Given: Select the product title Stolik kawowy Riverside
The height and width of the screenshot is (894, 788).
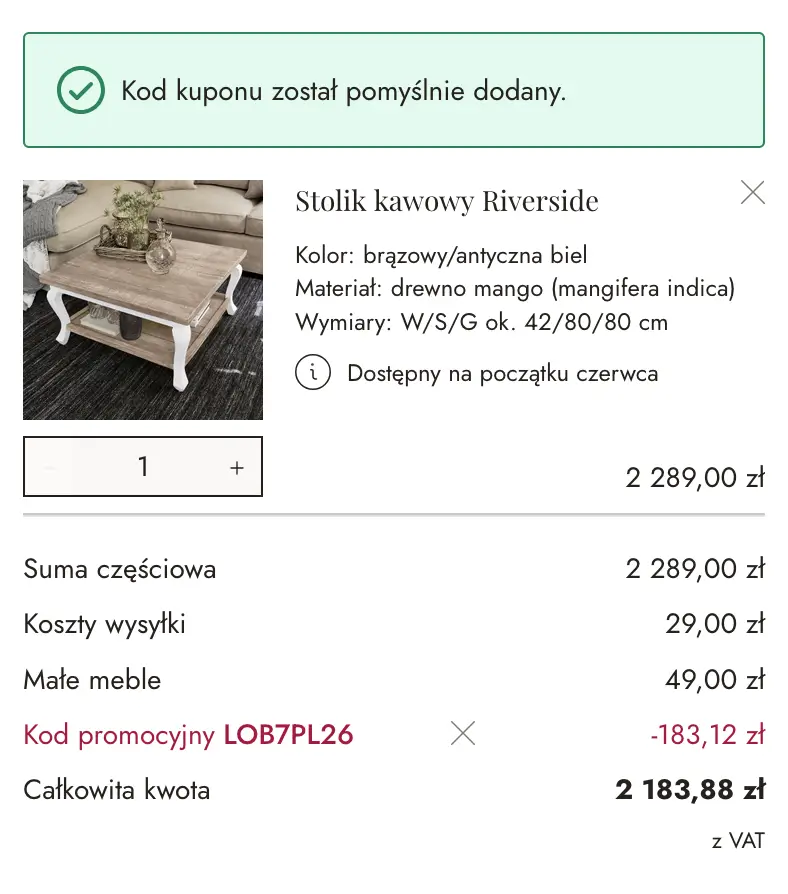Looking at the screenshot, I should pos(447,201).
